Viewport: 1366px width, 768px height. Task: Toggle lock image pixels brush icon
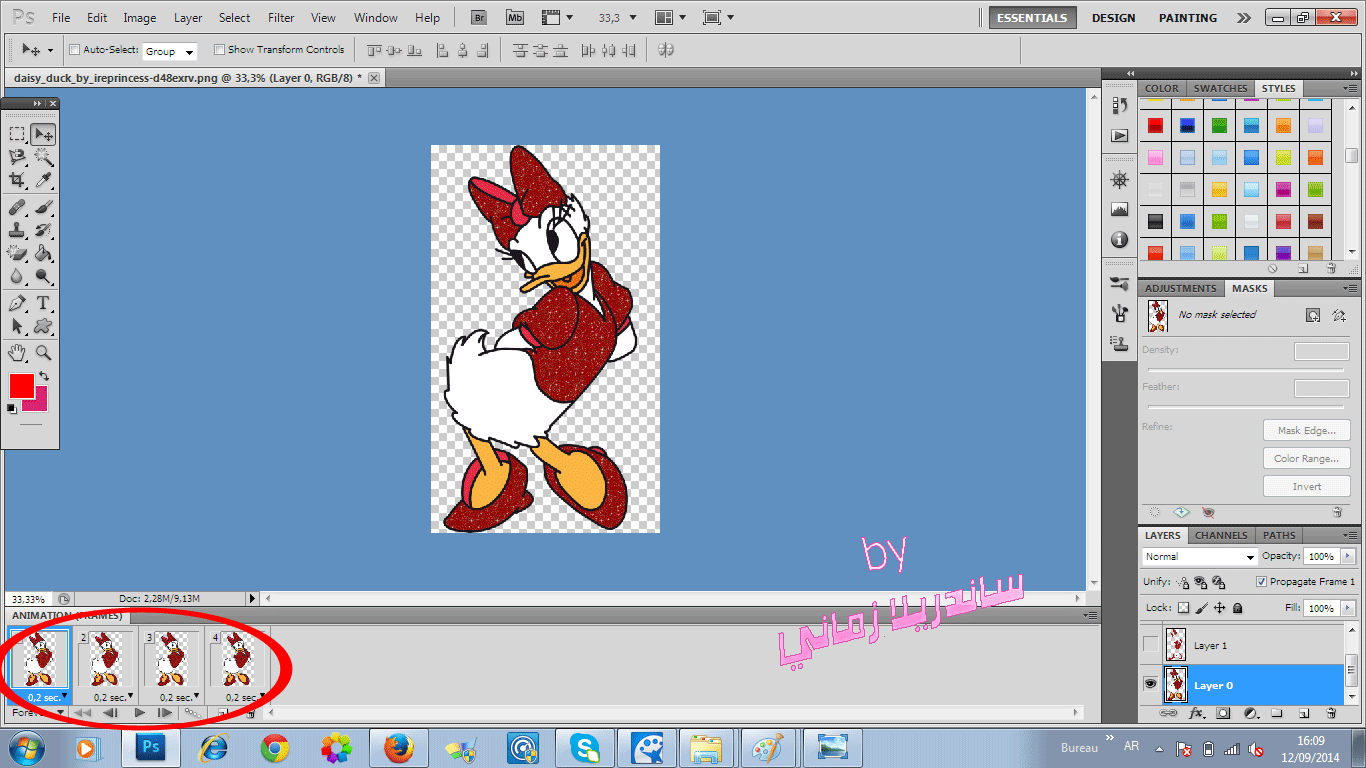click(1202, 608)
